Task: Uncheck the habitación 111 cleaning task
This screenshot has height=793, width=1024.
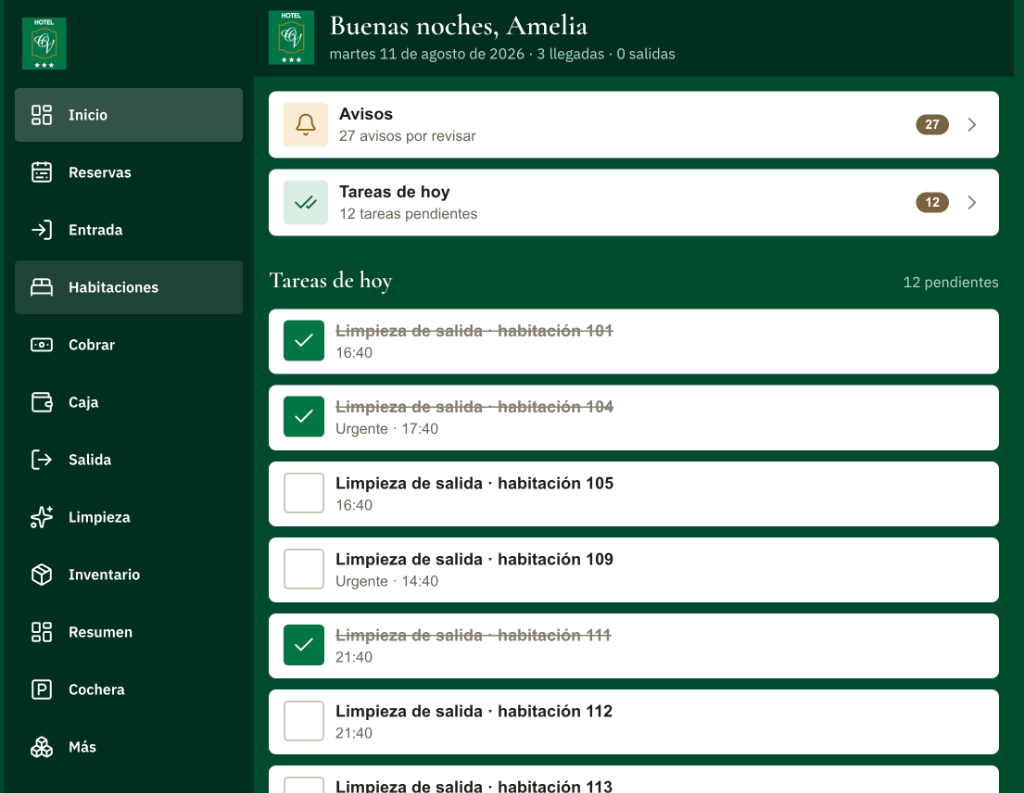Action: [304, 645]
